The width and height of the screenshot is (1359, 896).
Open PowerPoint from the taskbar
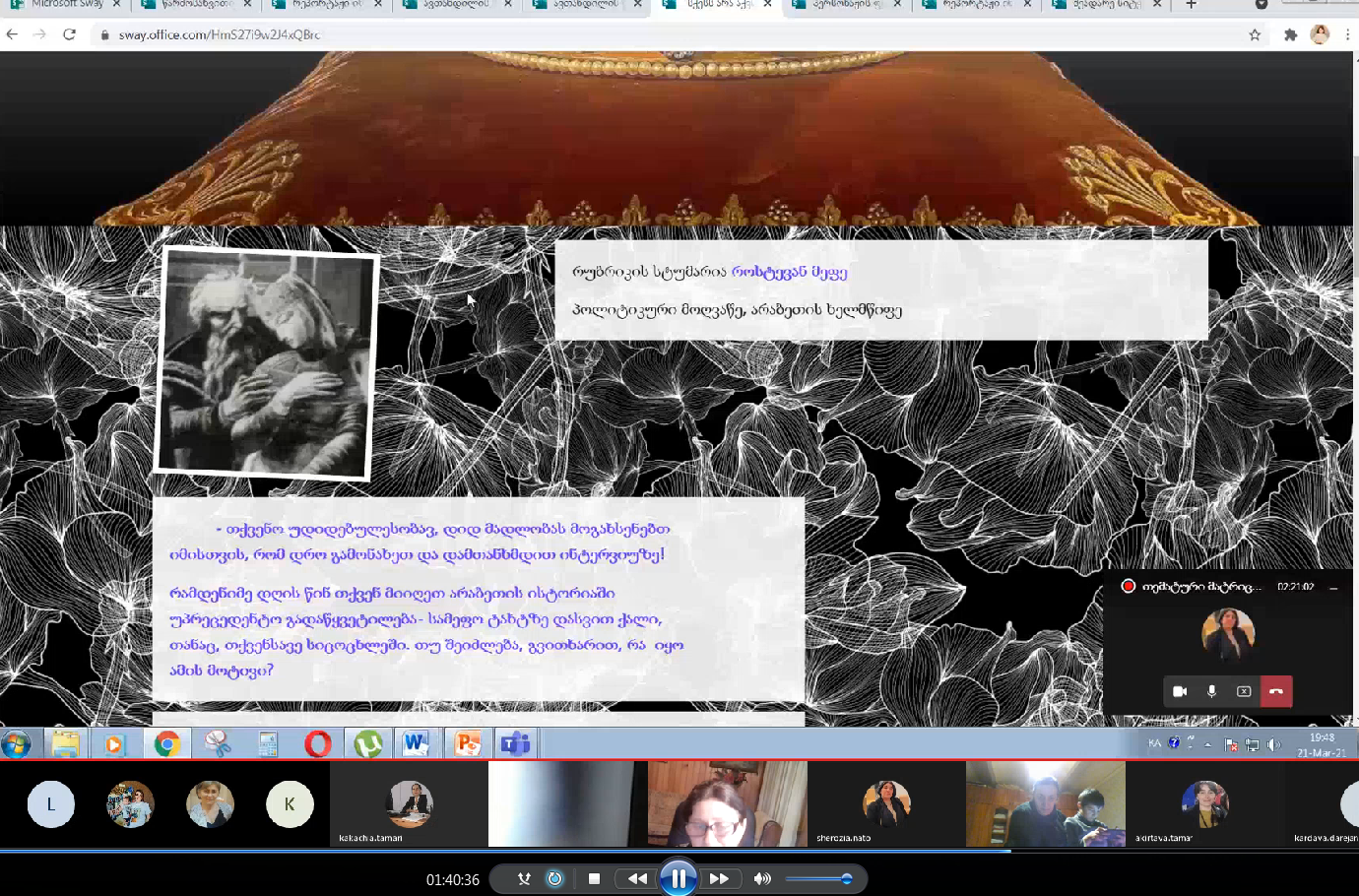tap(467, 743)
